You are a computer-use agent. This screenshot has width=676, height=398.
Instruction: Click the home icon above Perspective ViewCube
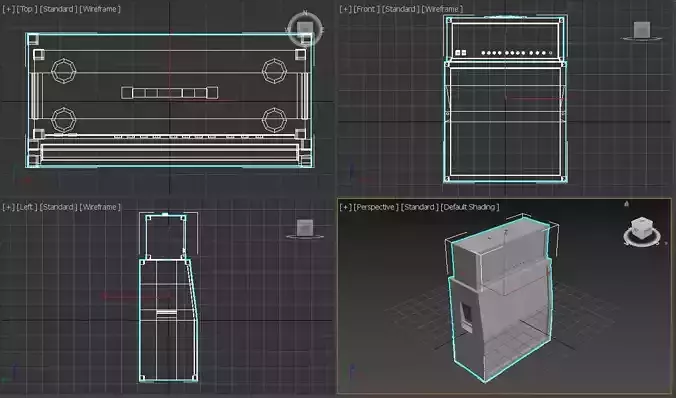coord(626,204)
